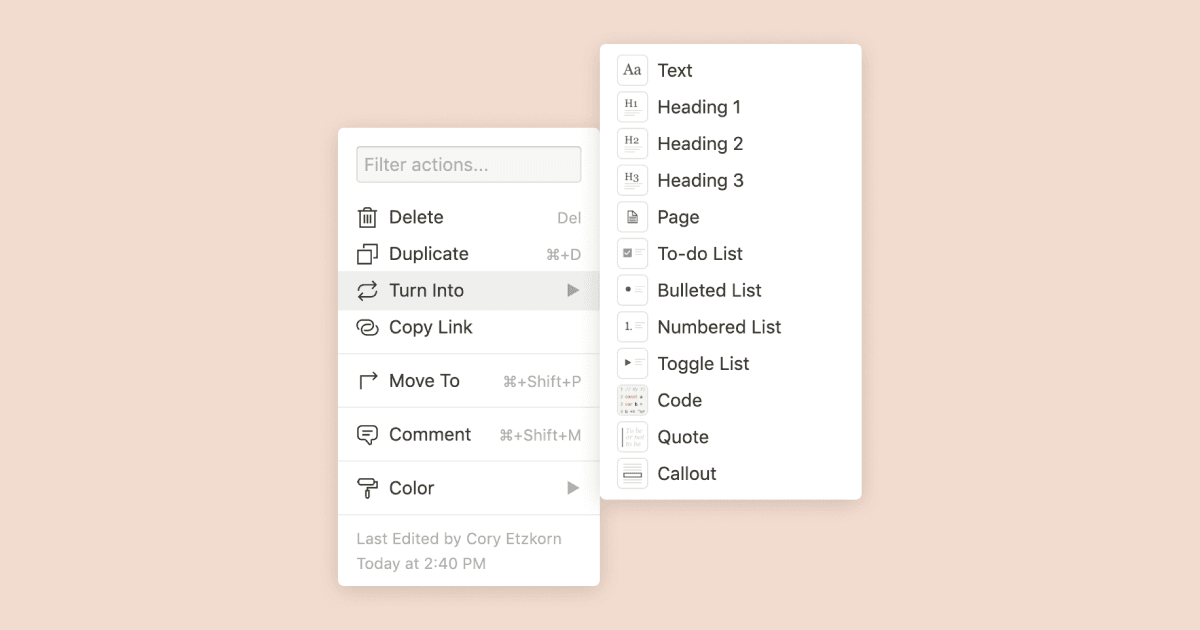Screen dimensions: 1200x630
Task: Select the Callout block option
Action: [x=687, y=473]
